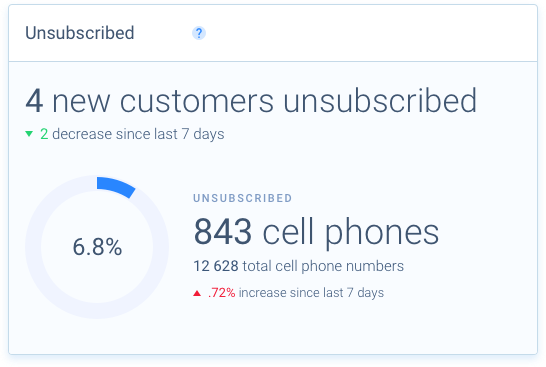Click the green down arrow decrease indicator
This screenshot has width=546, height=367.
coord(29,134)
